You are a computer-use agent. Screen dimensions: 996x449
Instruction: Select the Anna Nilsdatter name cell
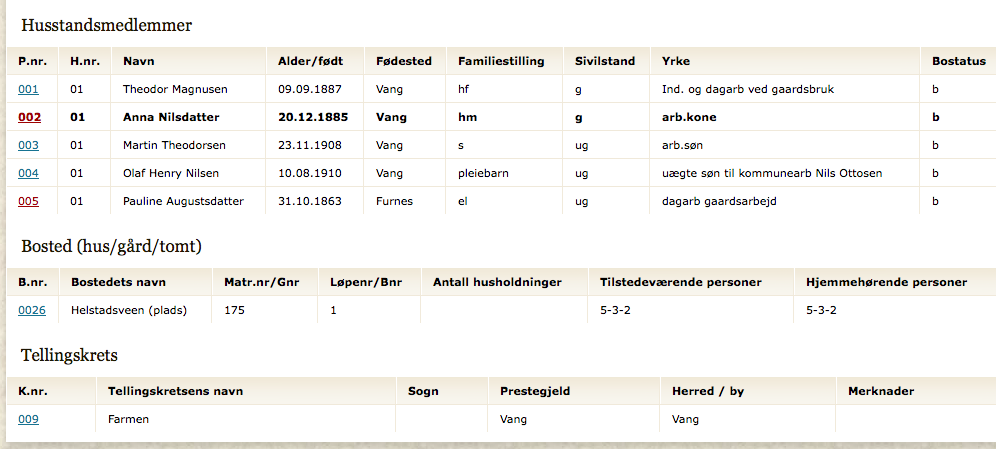click(189, 117)
